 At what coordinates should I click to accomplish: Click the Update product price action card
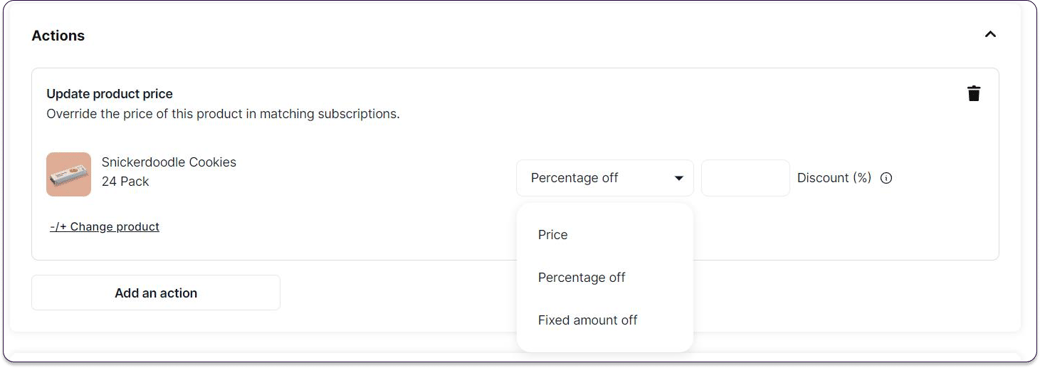515,164
